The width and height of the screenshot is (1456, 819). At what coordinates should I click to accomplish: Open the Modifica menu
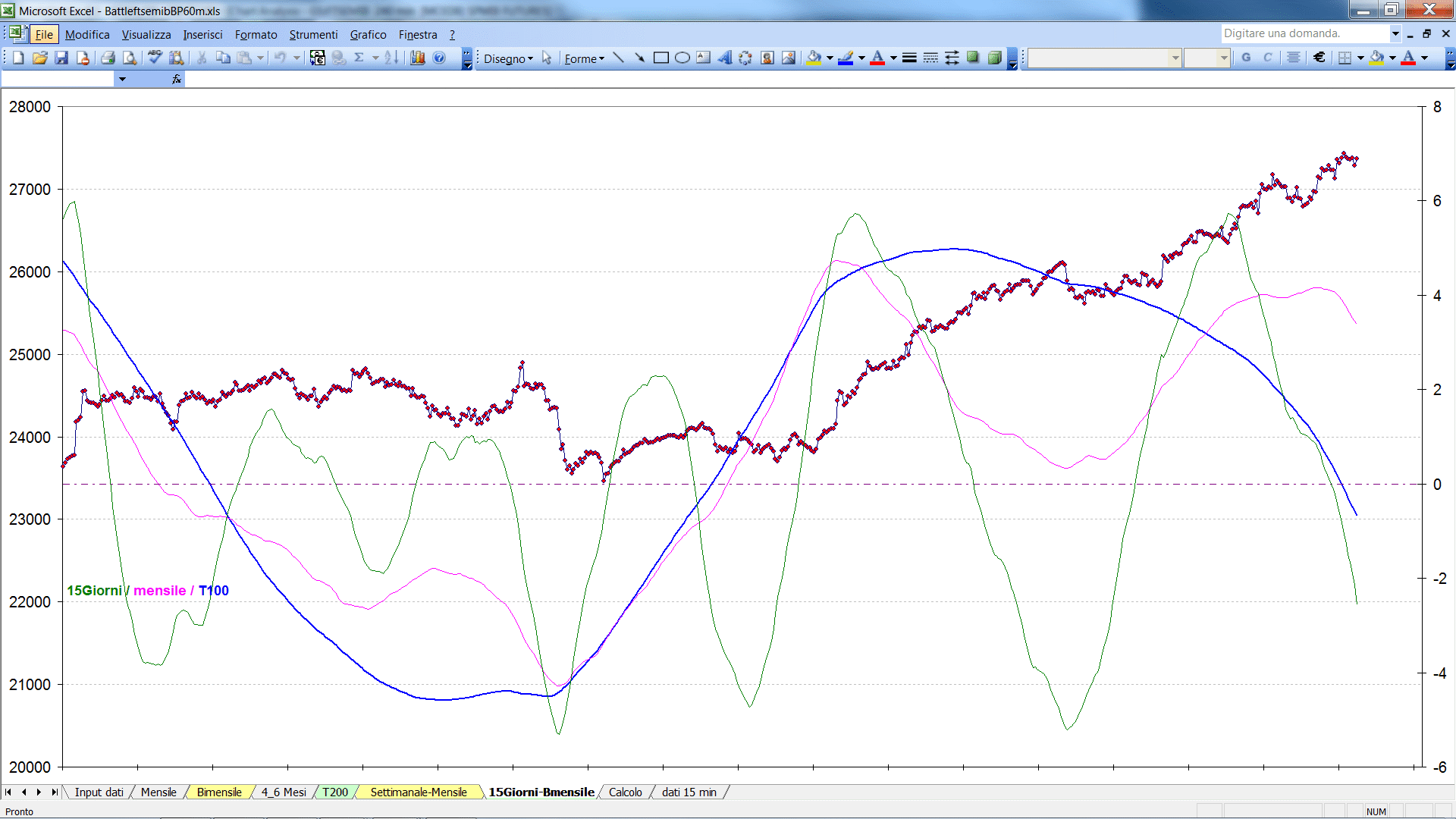pos(87,35)
